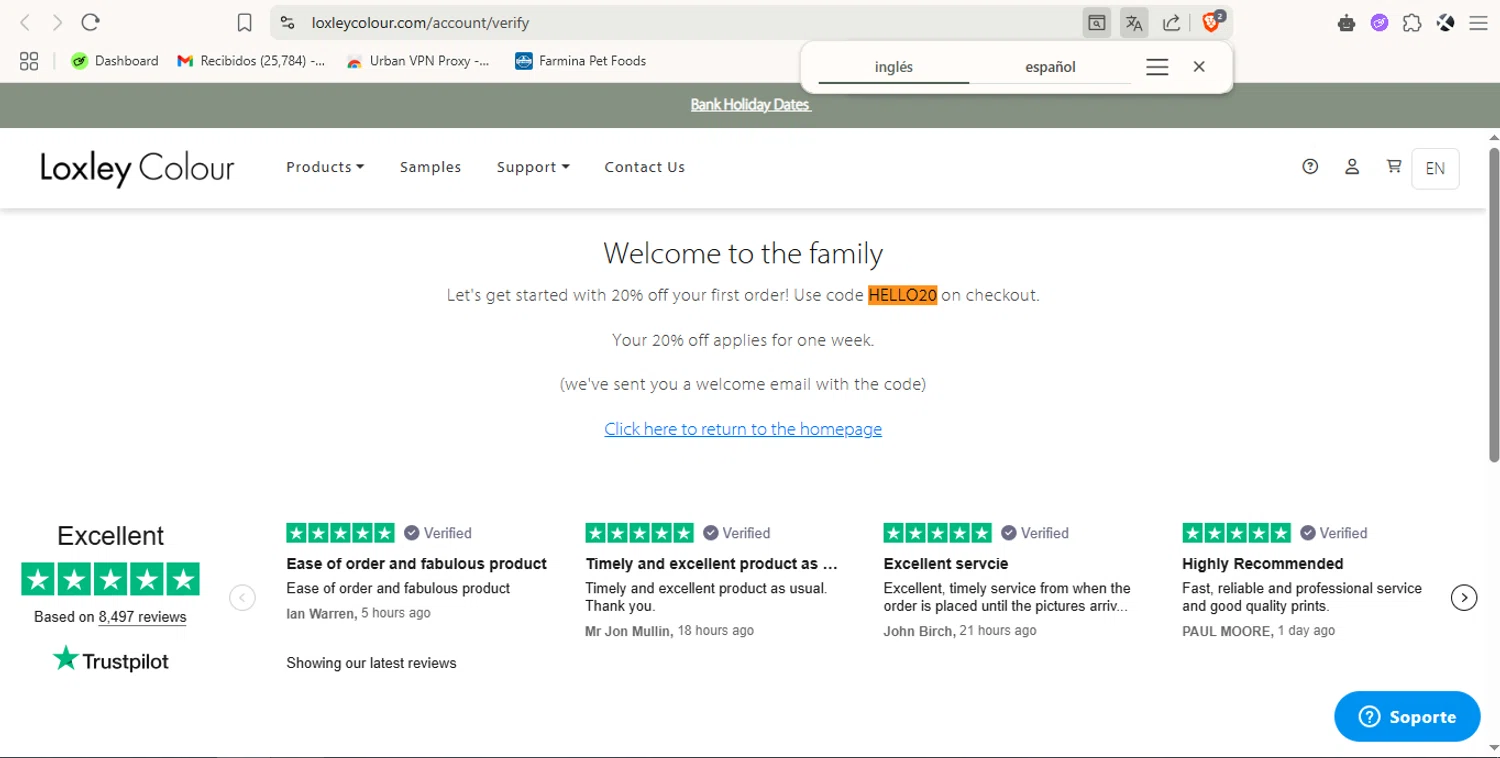The image size is (1500, 758).
Task: Click Verified badge on Ian Warren's review
Action: click(x=438, y=533)
